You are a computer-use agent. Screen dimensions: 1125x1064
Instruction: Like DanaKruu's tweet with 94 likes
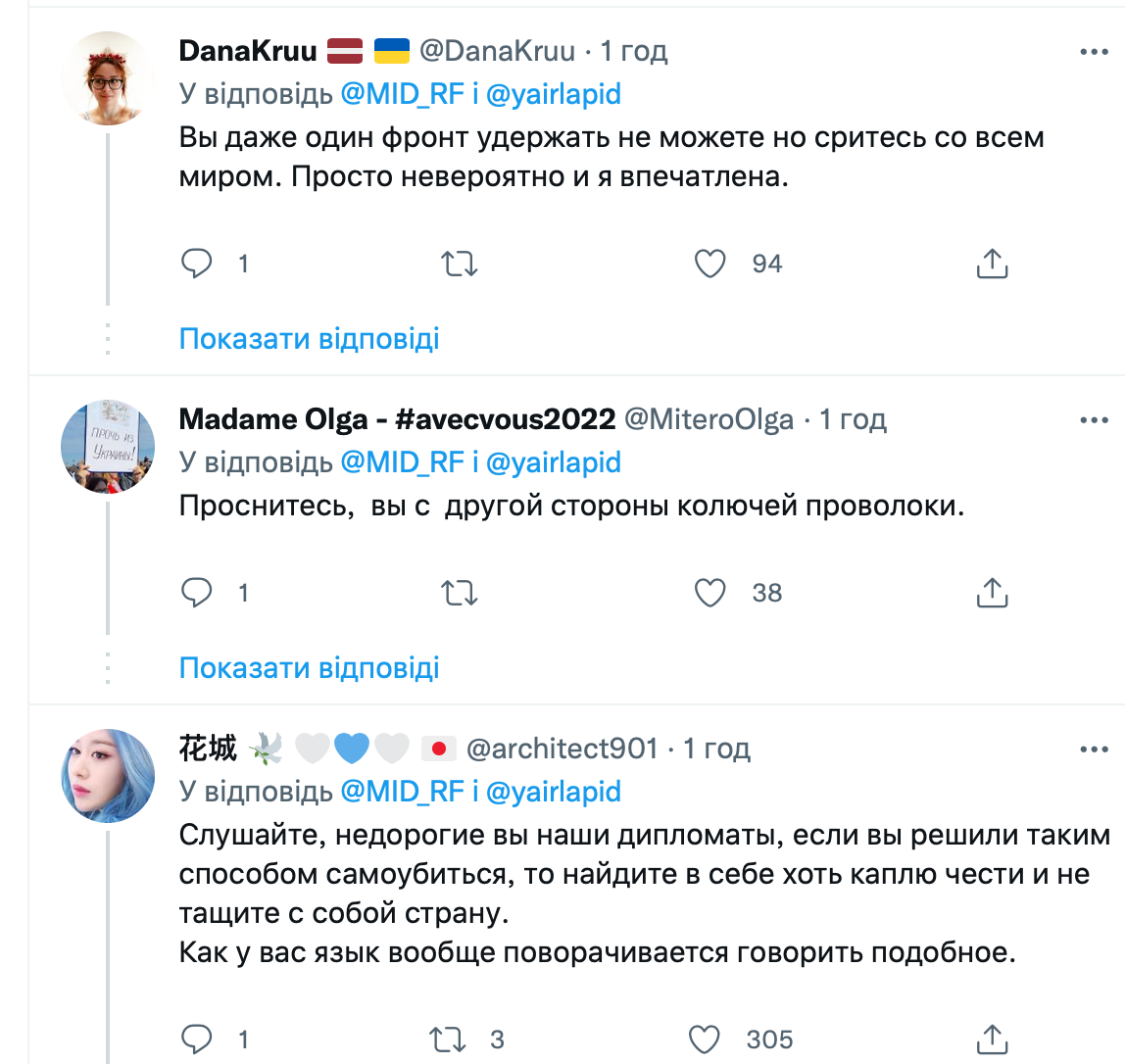coord(709,264)
